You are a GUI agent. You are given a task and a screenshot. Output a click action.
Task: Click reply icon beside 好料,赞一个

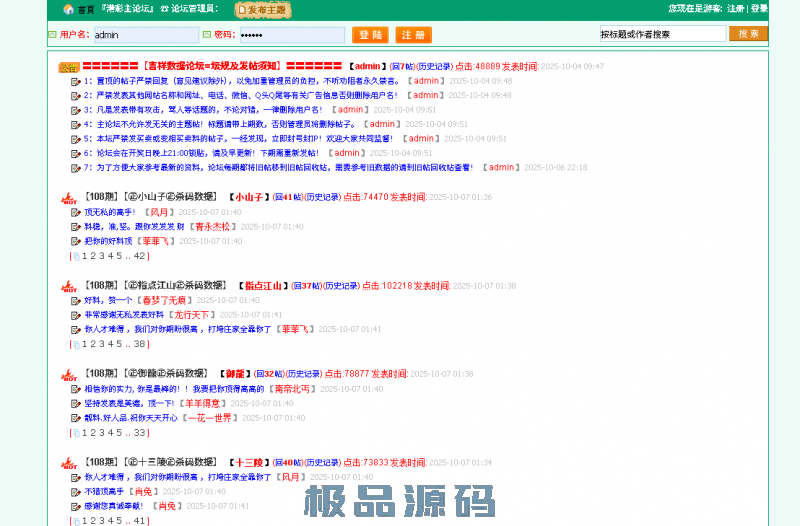point(76,301)
